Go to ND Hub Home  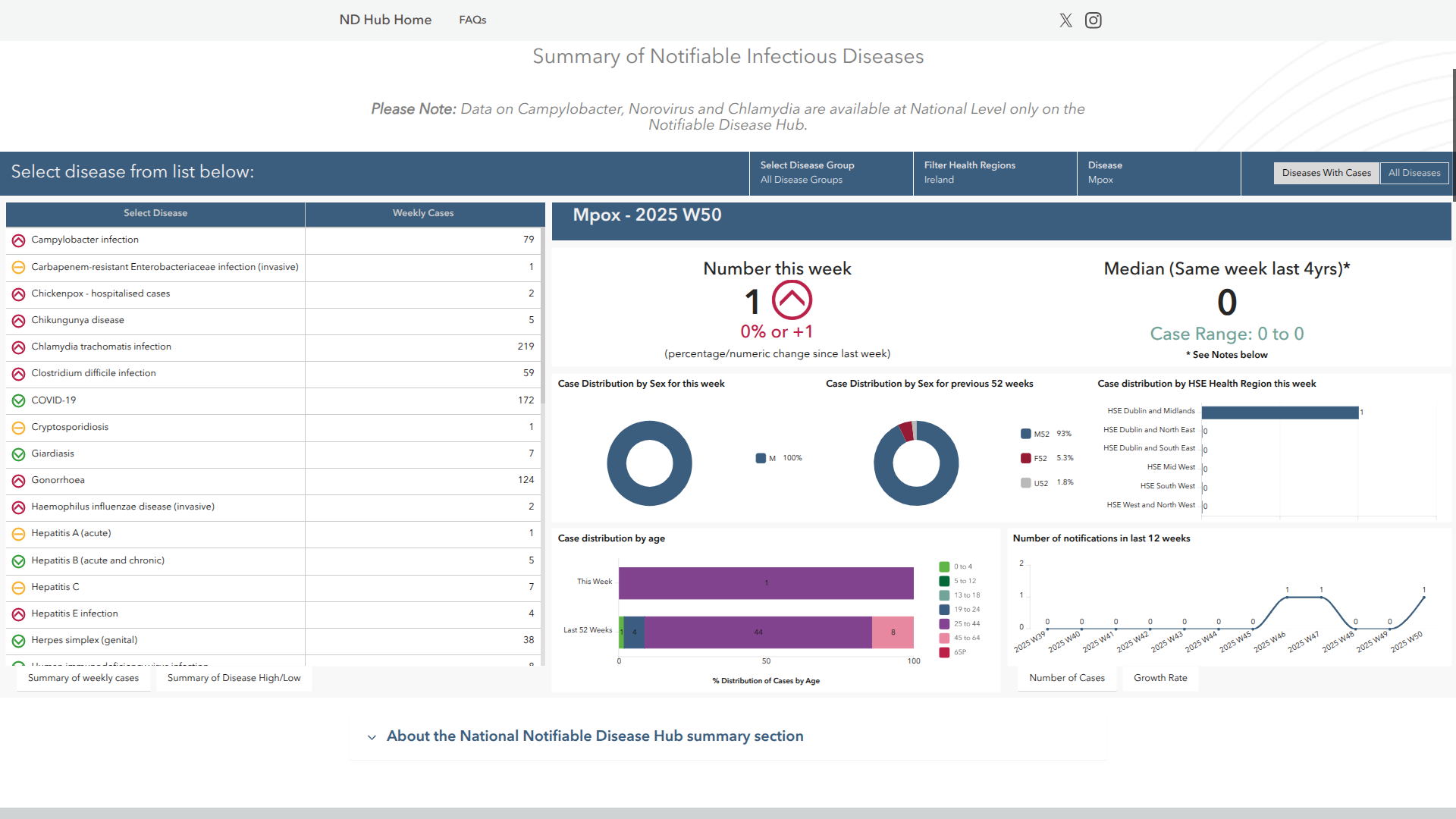point(385,20)
